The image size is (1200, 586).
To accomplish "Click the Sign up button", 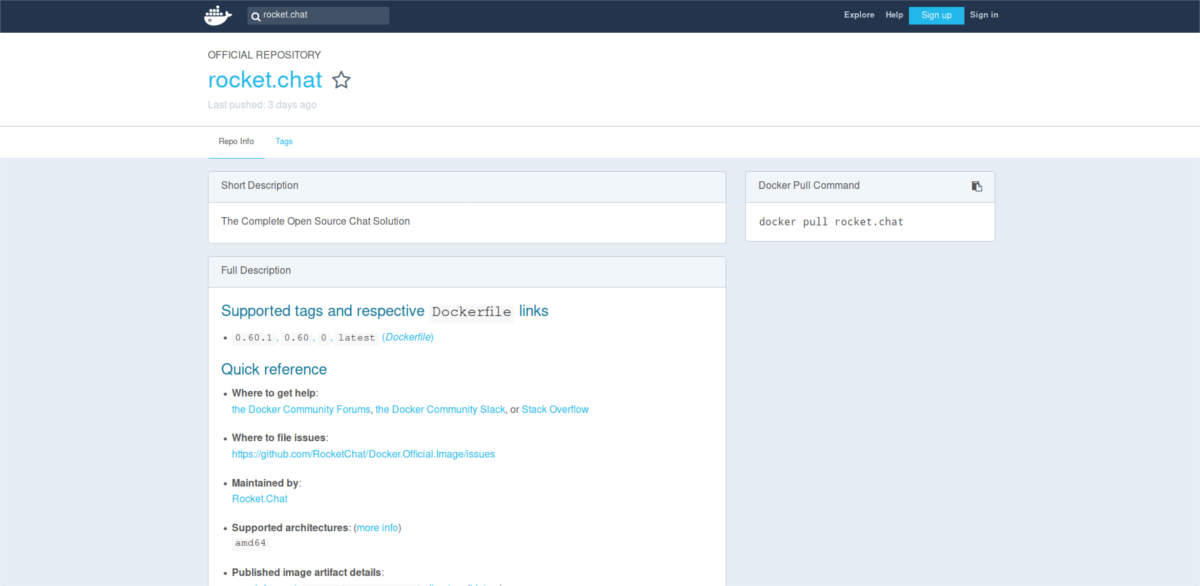I will click(x=936, y=15).
